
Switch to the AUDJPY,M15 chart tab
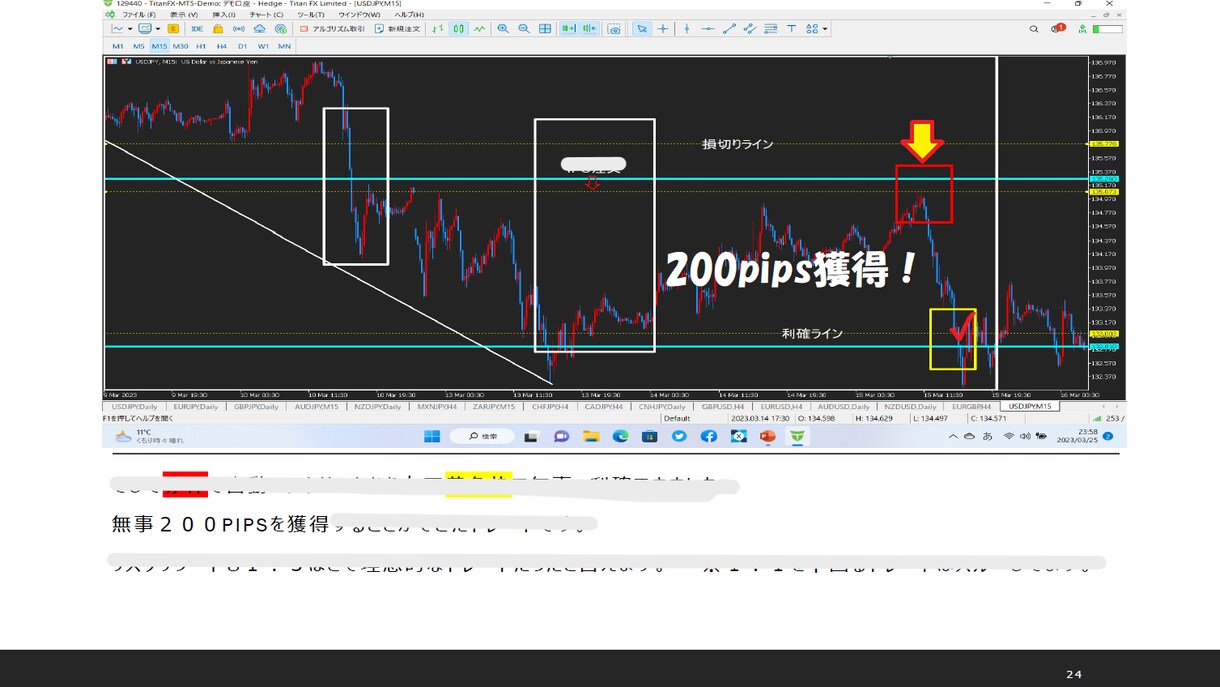[x=316, y=407]
